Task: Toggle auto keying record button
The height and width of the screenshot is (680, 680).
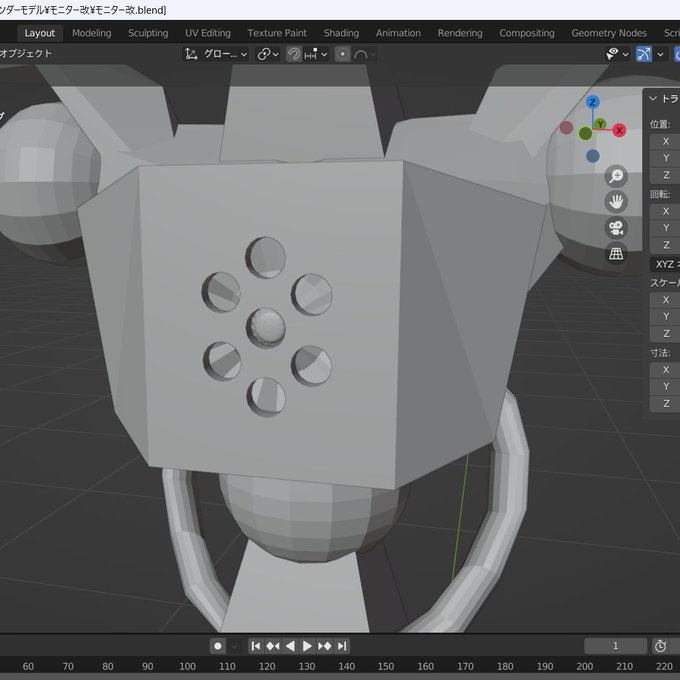Action: coord(218,646)
